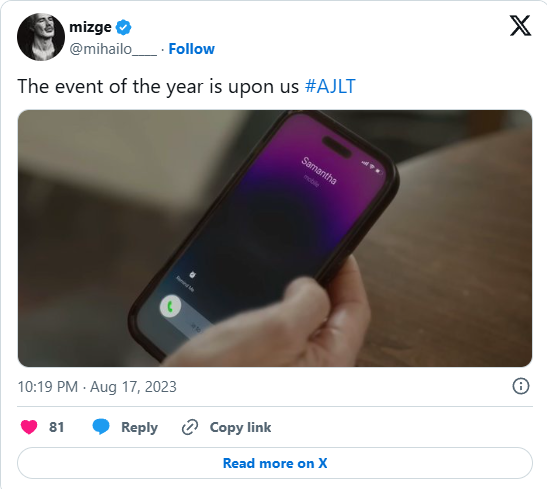The height and width of the screenshot is (489, 547).
Task: Open the #AJLT hashtag
Action: click(330, 86)
